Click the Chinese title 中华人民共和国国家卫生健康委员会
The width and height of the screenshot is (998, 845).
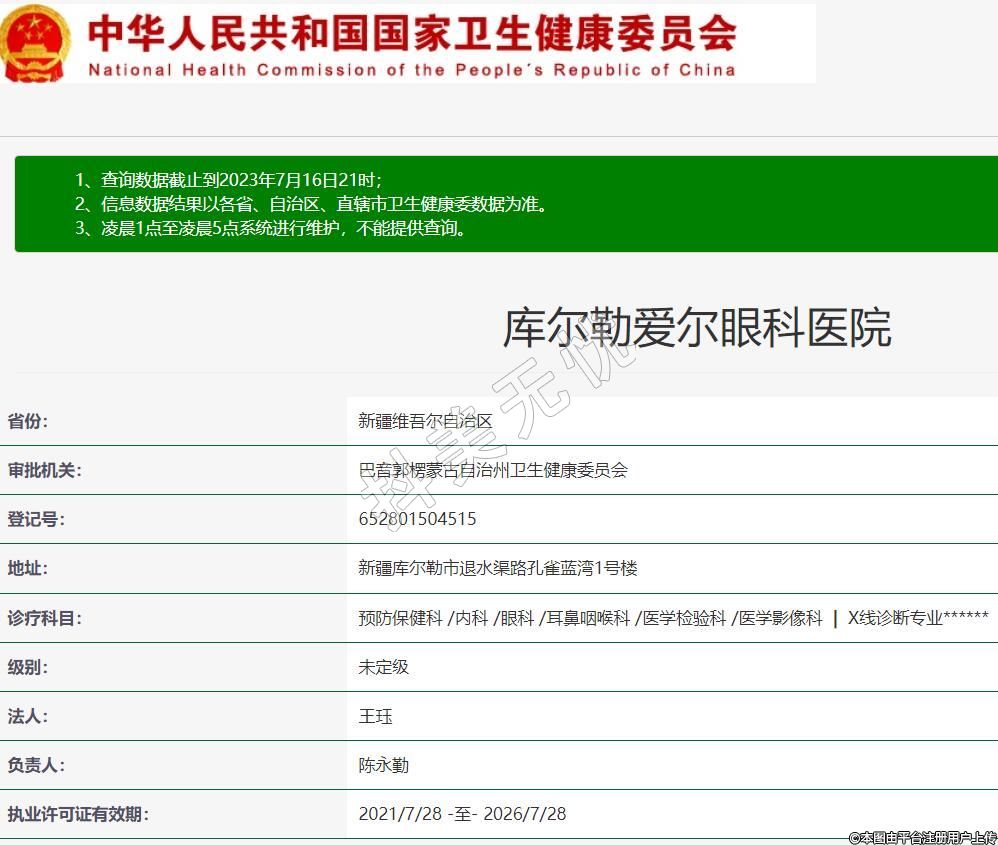pos(412,32)
